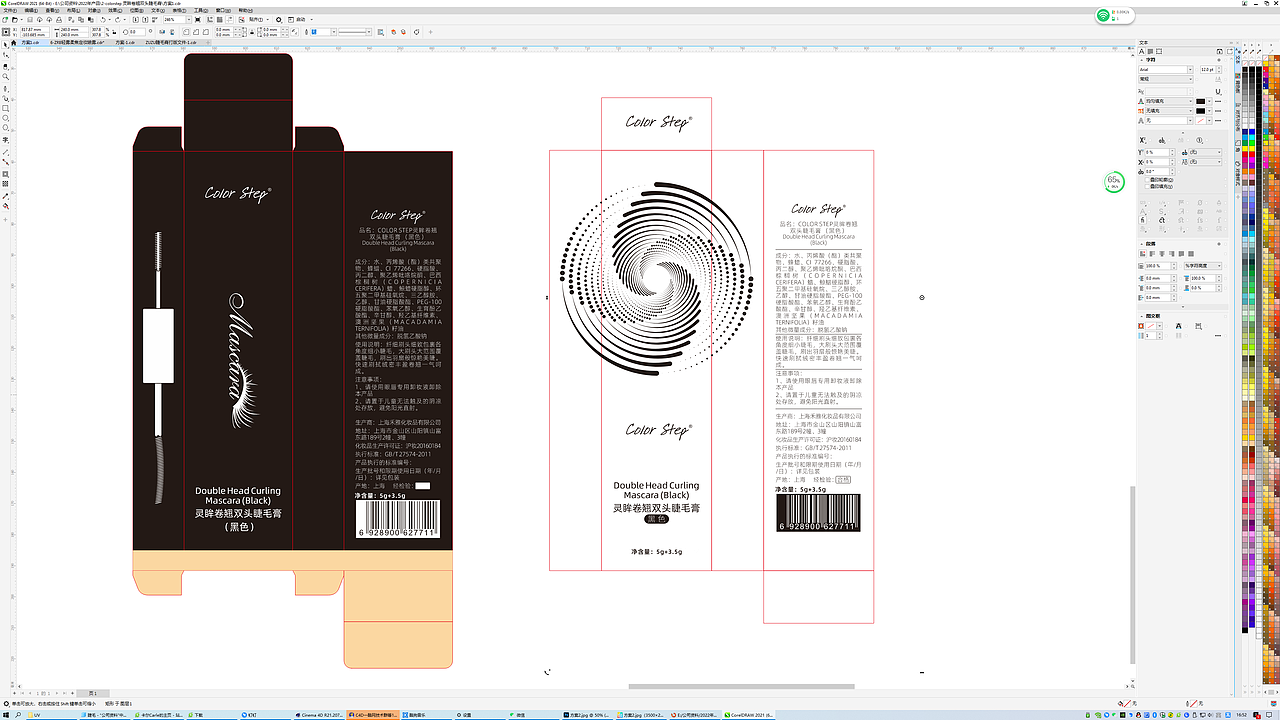The image size is (1280, 720).
Task: Select the Transparency tool in the toolbox
Action: tap(5, 184)
